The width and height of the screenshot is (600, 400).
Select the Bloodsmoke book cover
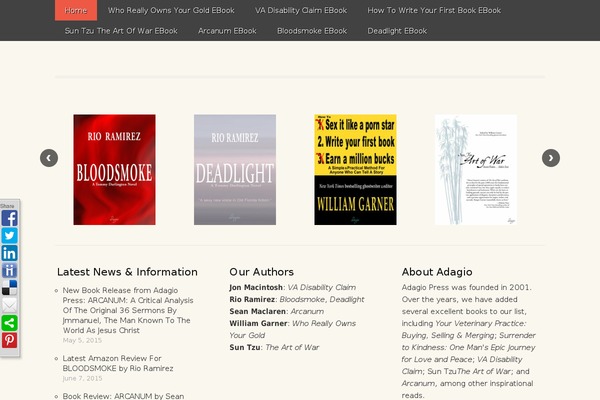[x=114, y=170]
